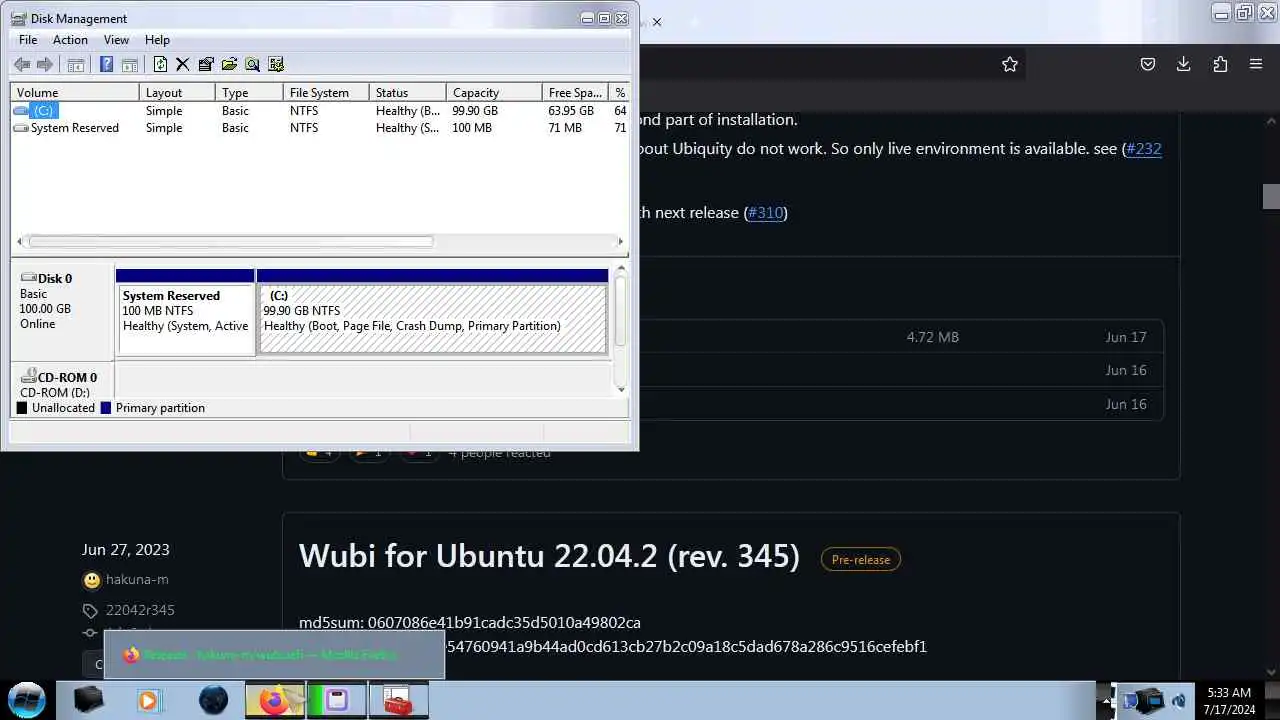Click the Delete (black X) toolbar icon
The width and height of the screenshot is (1280, 720).
183,64
